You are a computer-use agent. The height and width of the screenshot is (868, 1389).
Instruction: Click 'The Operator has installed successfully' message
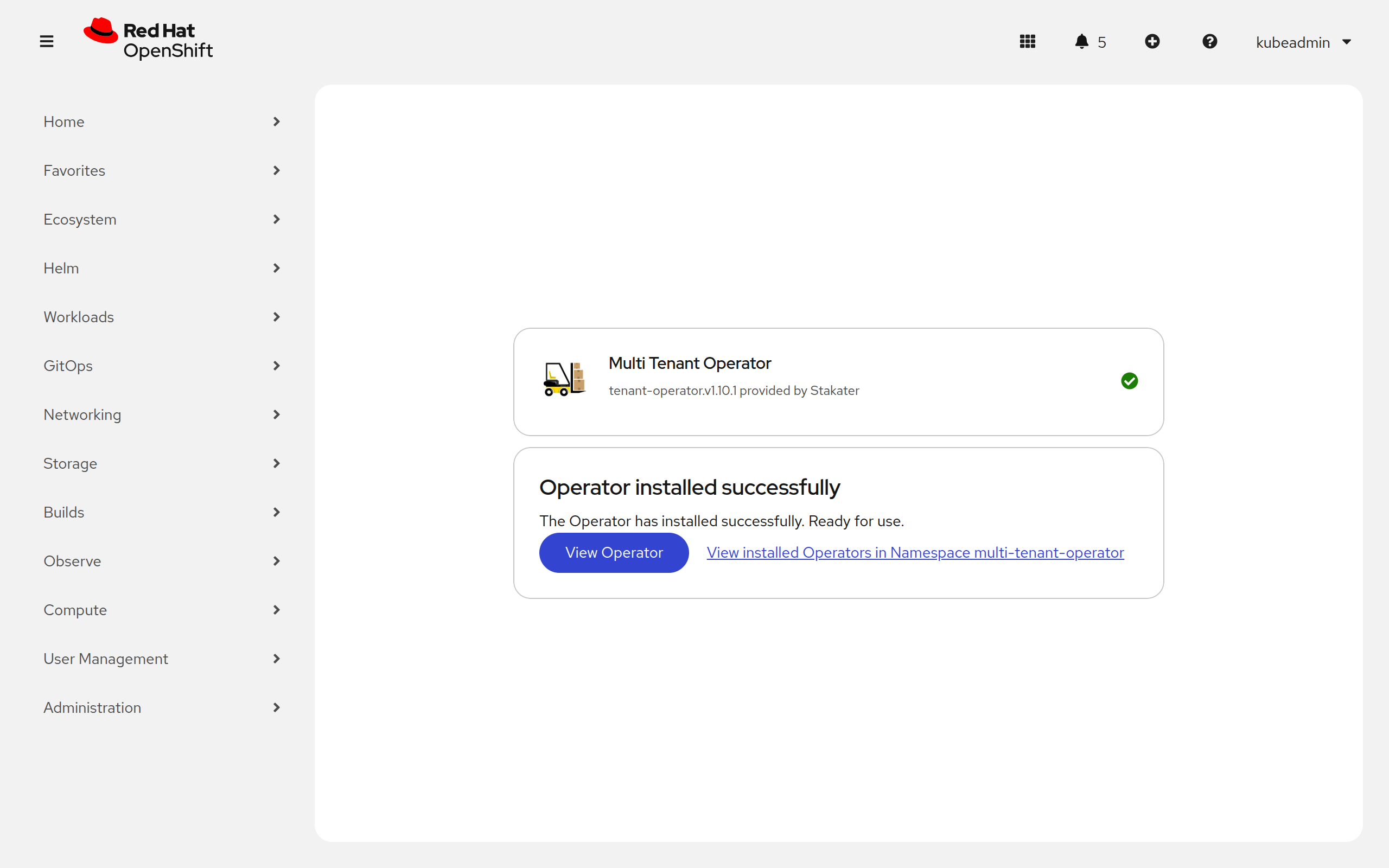tap(722, 521)
